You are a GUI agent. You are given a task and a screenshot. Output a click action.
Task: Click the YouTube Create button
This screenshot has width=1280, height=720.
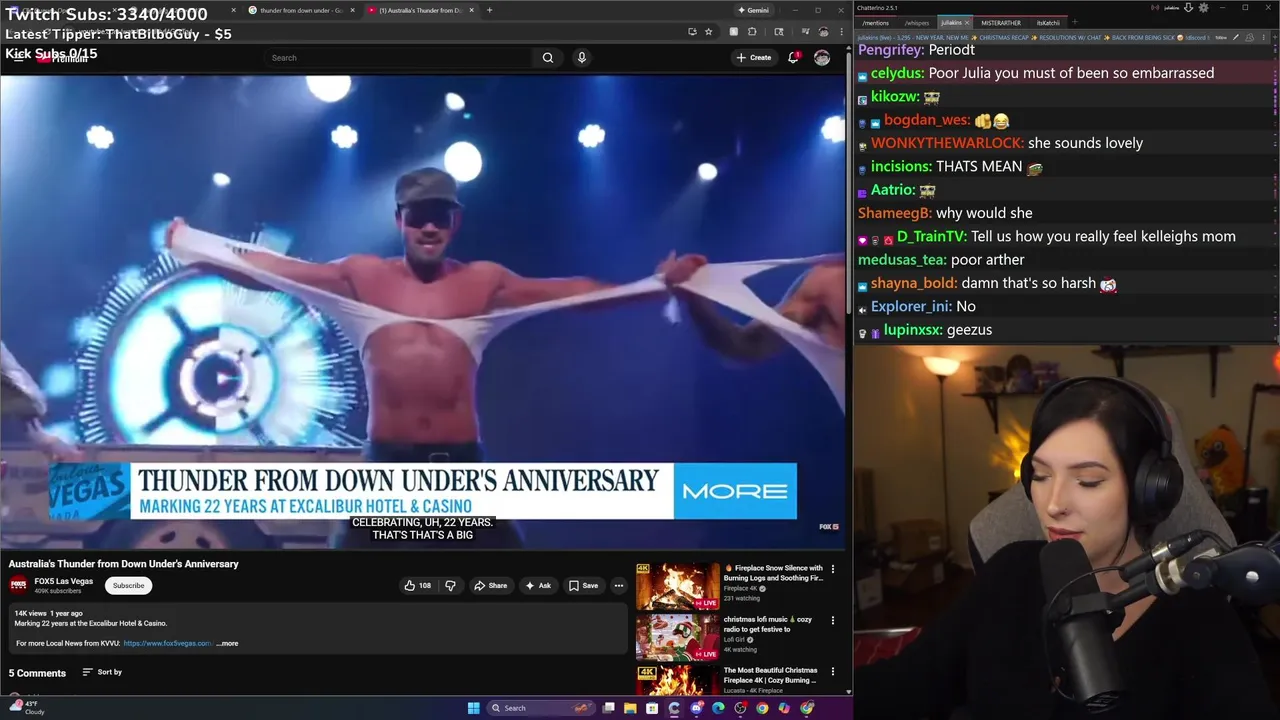(x=754, y=58)
